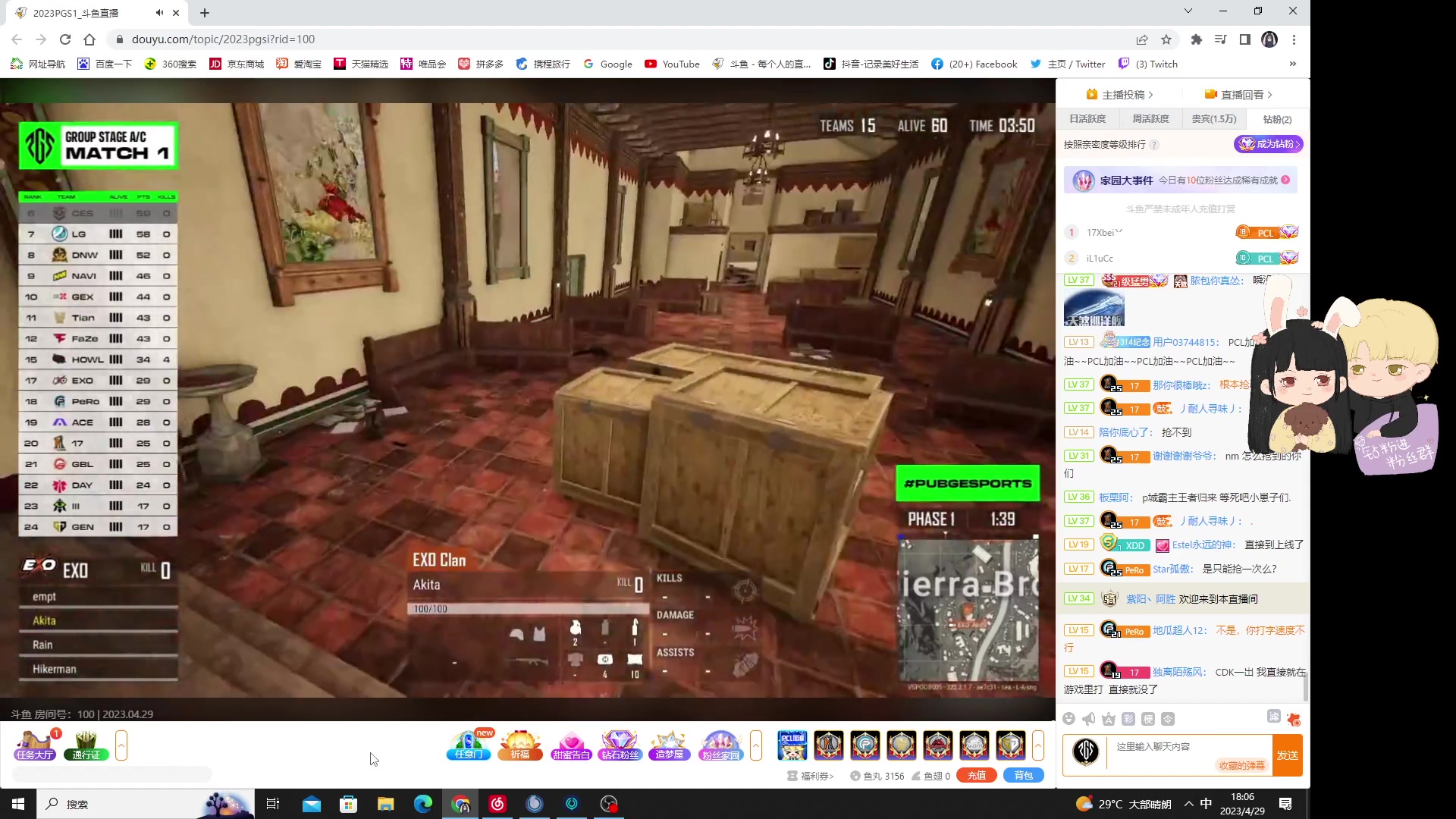This screenshot has width=1456, height=819.
Task: Switch to the 贵宾(1.5万) tab
Action: click(x=1214, y=119)
